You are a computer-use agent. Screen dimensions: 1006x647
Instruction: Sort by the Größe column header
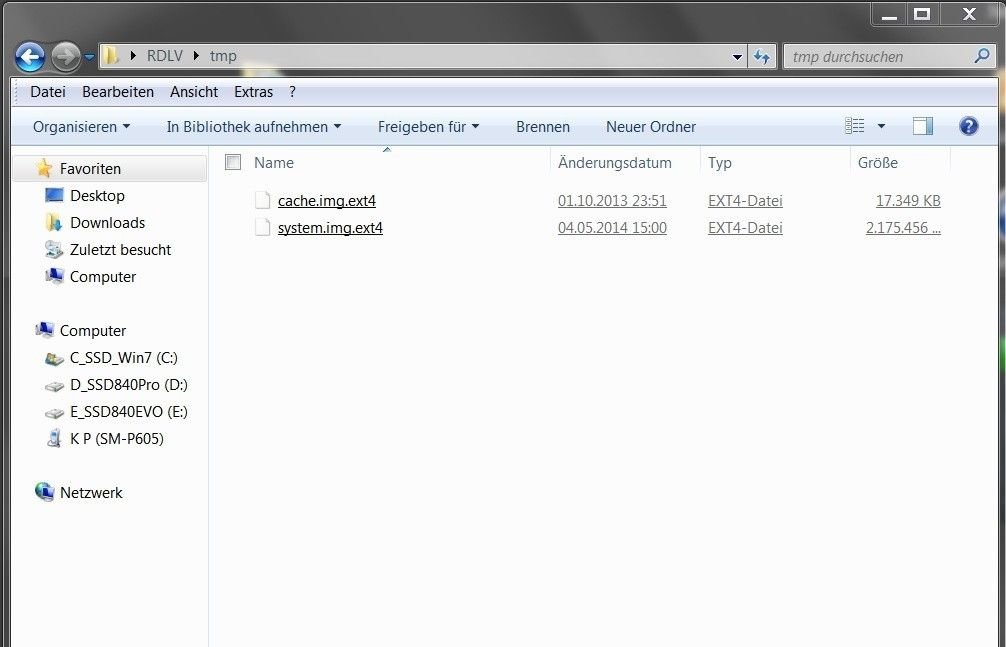click(x=878, y=162)
